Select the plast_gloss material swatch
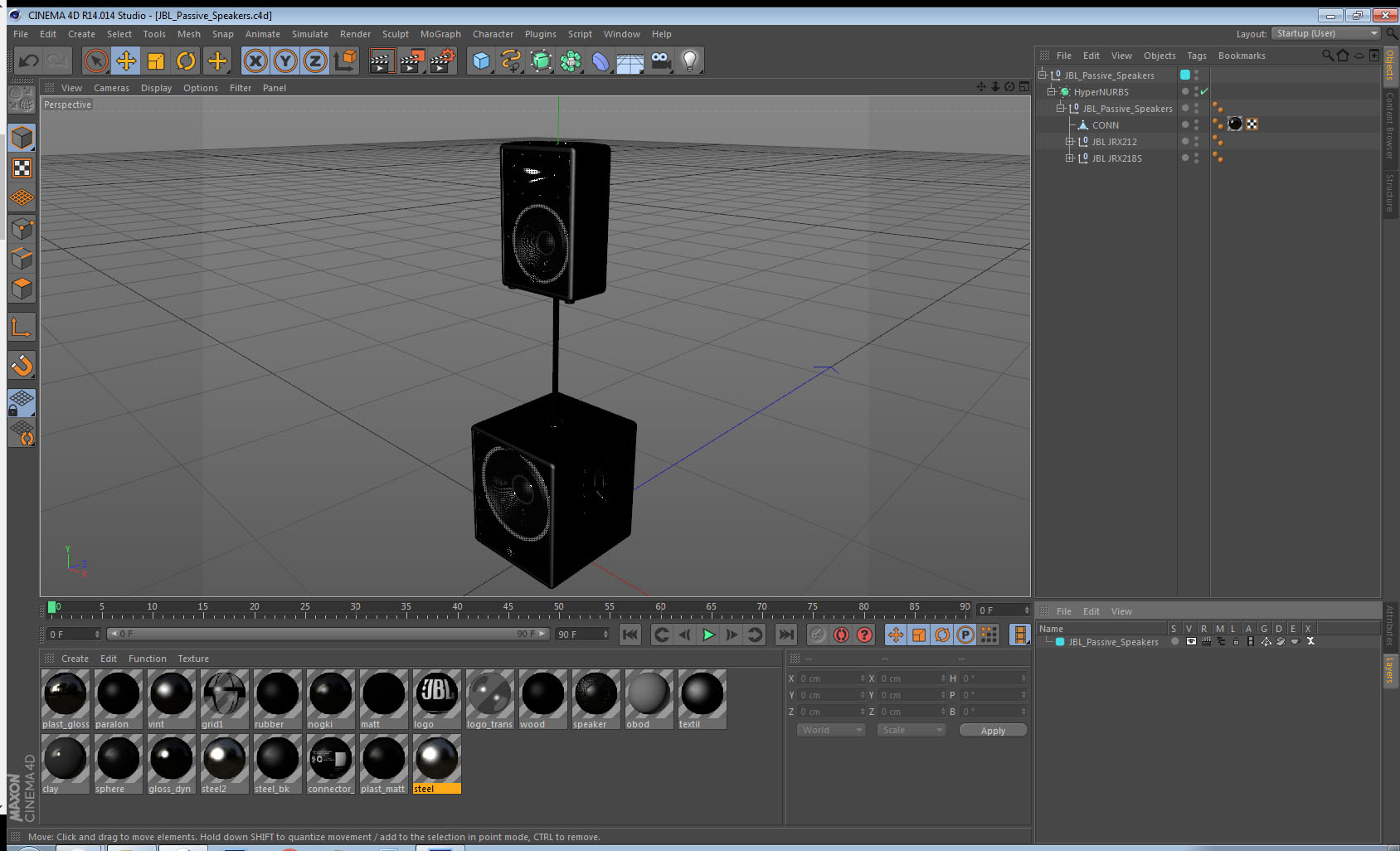 [66, 699]
